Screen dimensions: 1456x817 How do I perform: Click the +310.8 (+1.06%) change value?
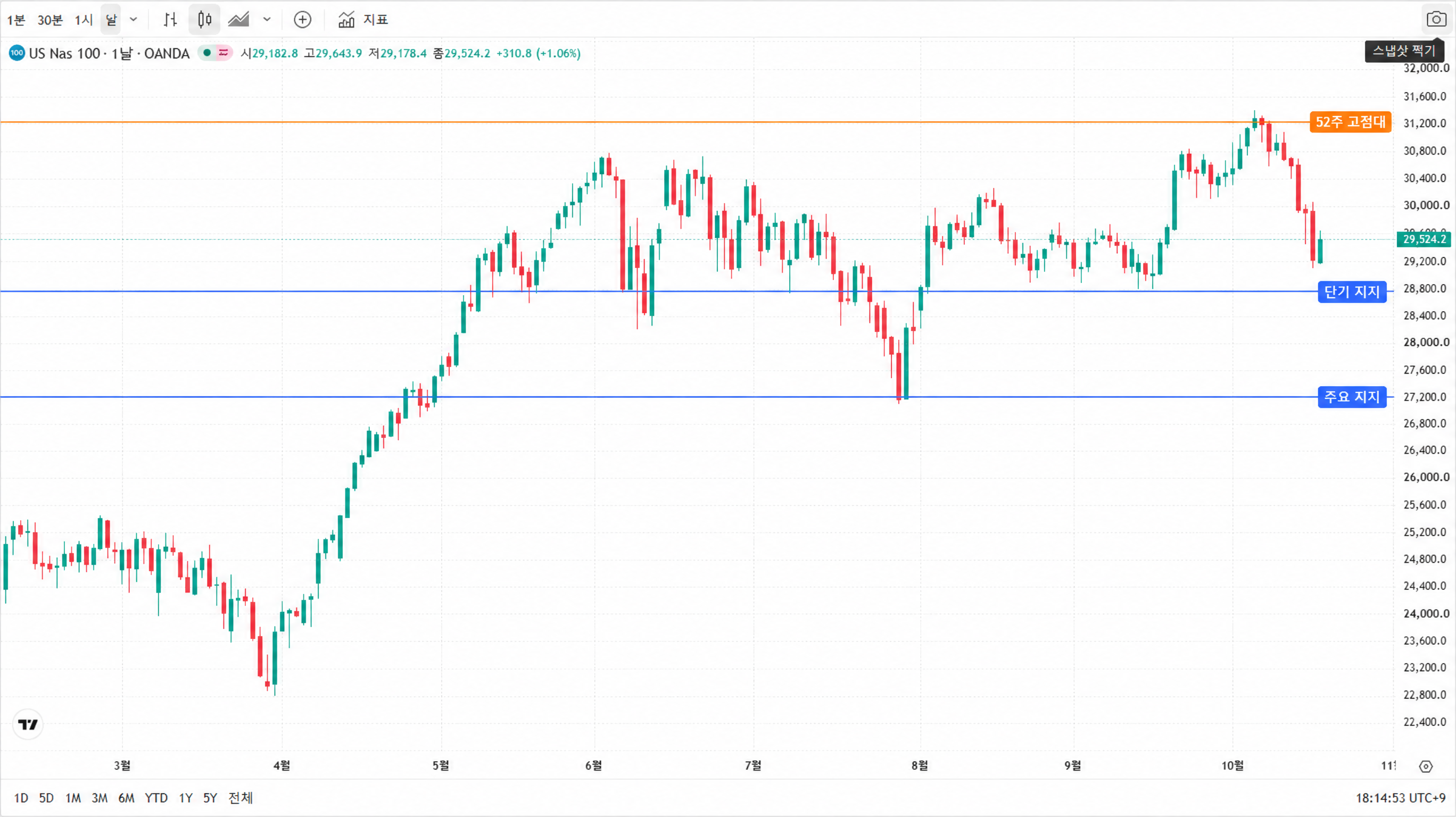tap(538, 54)
